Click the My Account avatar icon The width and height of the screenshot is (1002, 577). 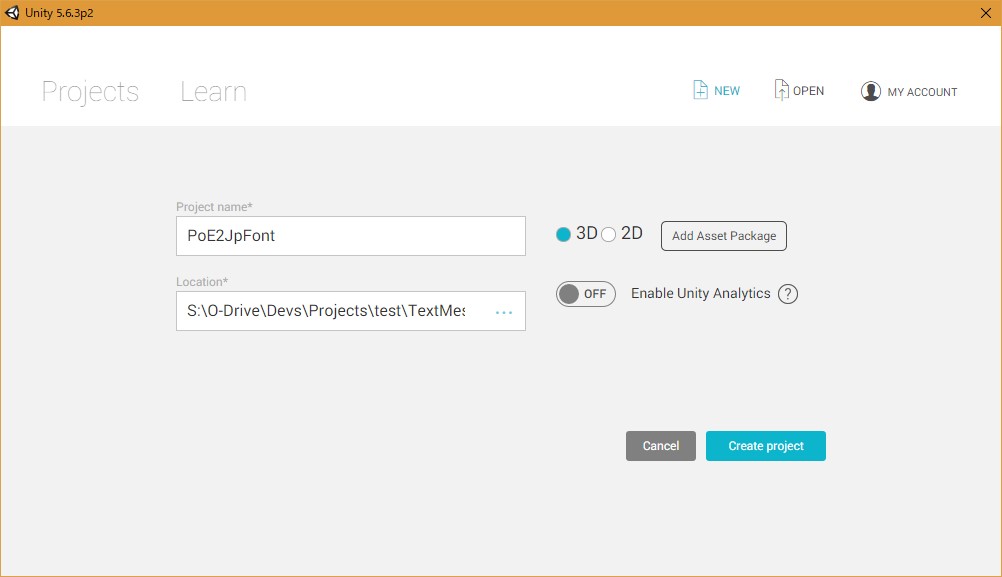870,91
